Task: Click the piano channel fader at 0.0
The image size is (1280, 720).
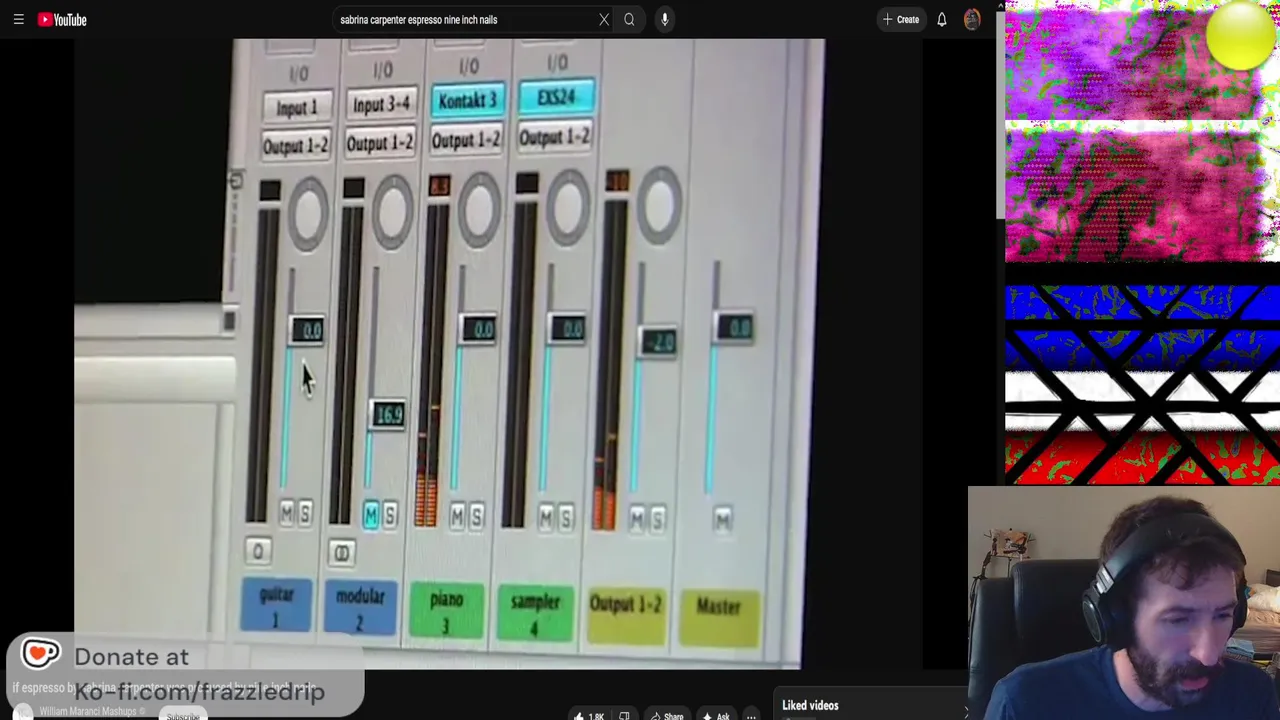Action: coord(479,329)
